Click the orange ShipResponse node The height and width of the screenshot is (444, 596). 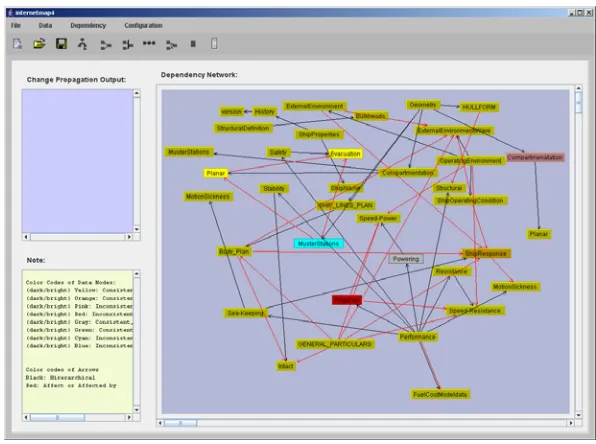point(486,254)
